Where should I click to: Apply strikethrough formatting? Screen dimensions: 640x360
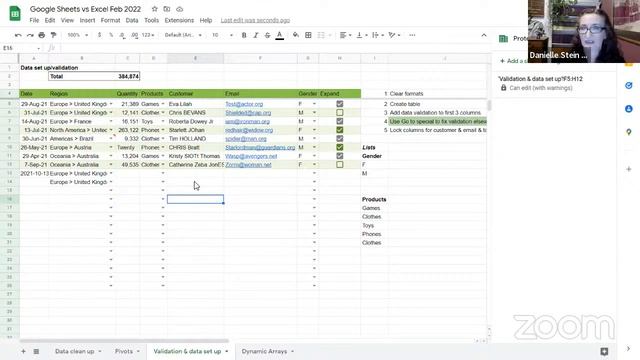267,36
